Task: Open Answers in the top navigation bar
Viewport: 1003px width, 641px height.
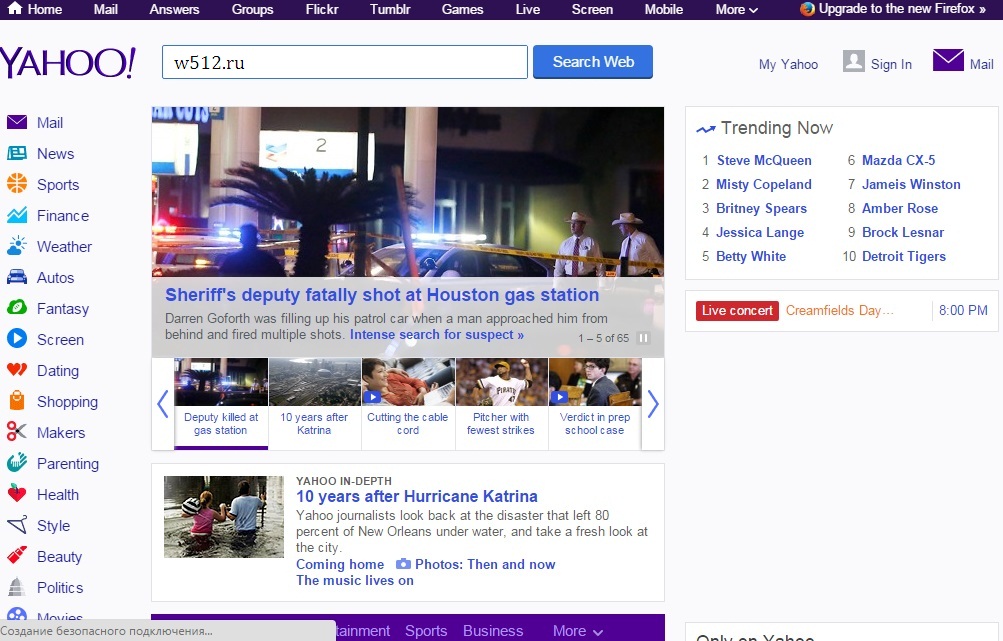Action: click(x=174, y=10)
